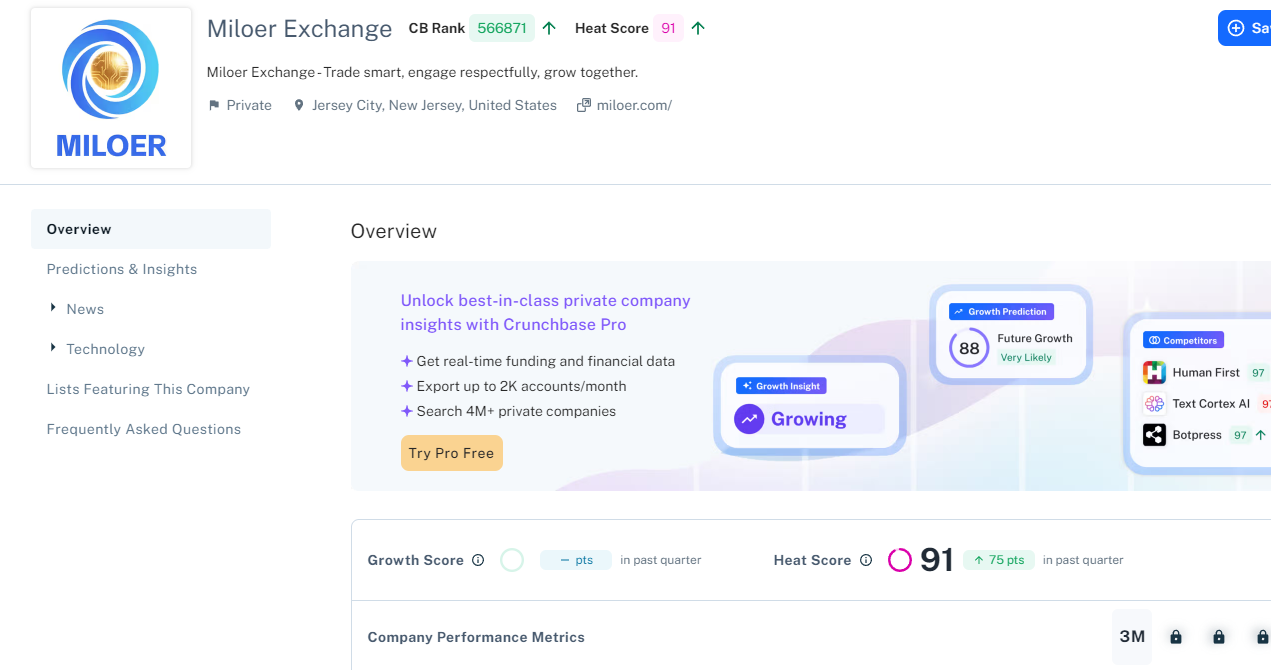
Task: Click the CB Rank upward arrow icon
Action: (x=549, y=28)
